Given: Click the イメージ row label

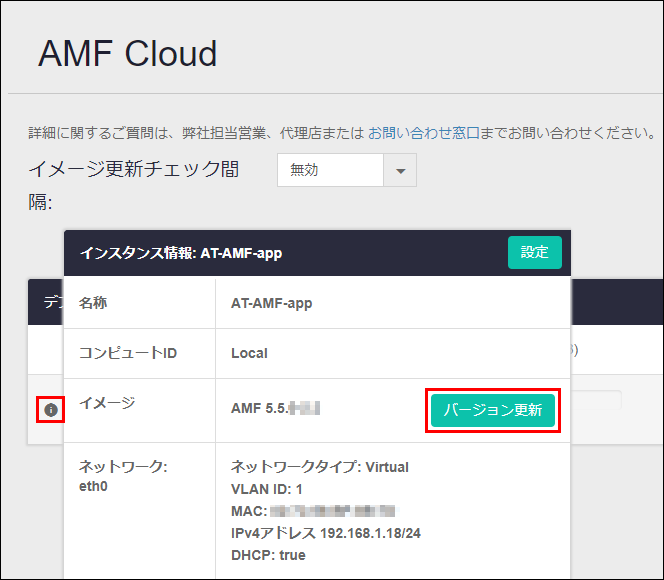Looking at the screenshot, I should coord(107,403).
